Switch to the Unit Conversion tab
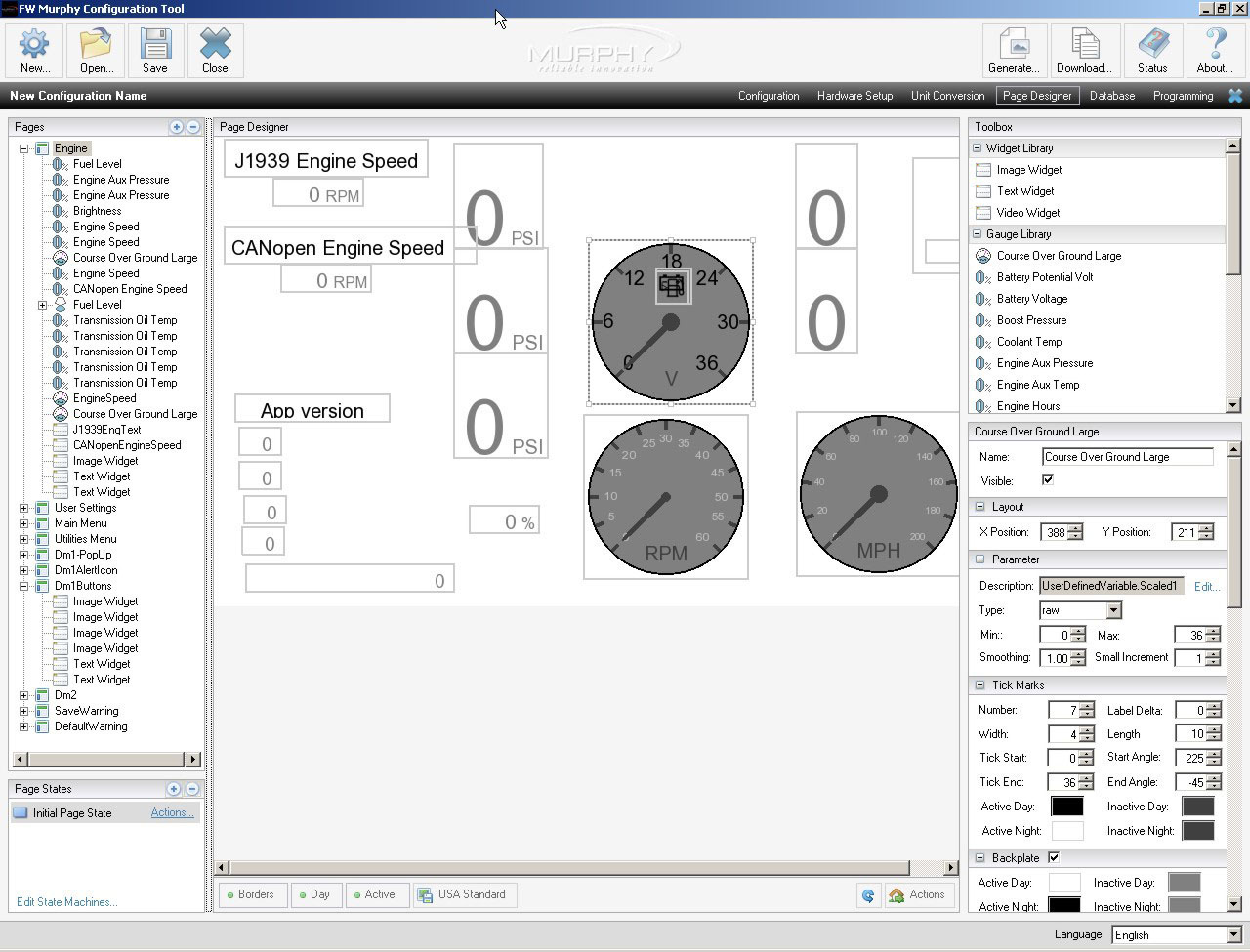Screen dimensions: 1250x952 [x=947, y=96]
